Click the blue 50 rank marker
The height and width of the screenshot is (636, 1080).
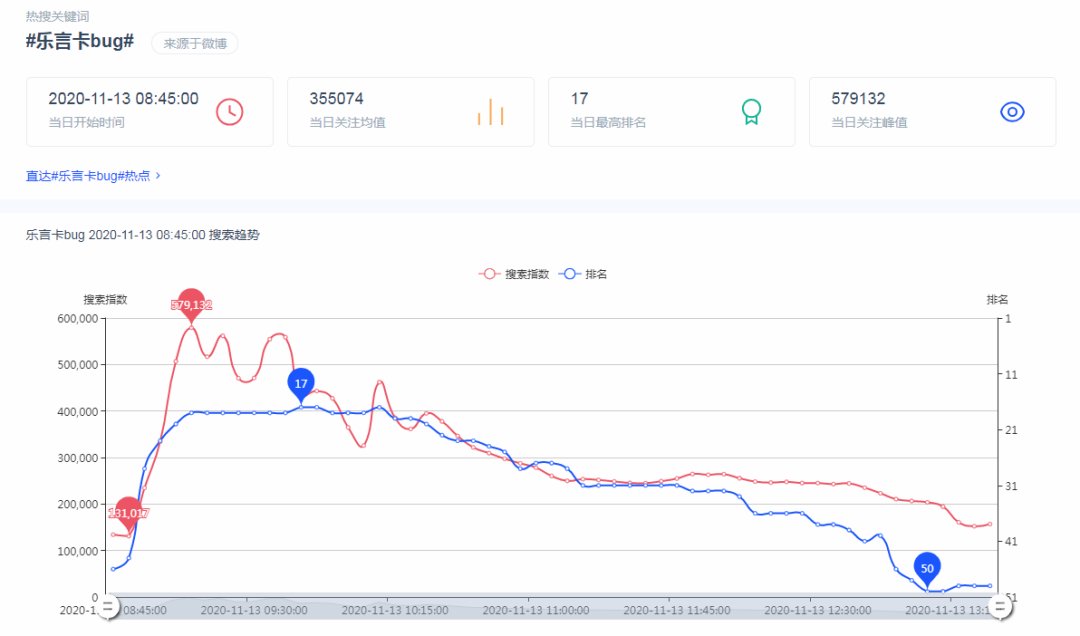927,569
